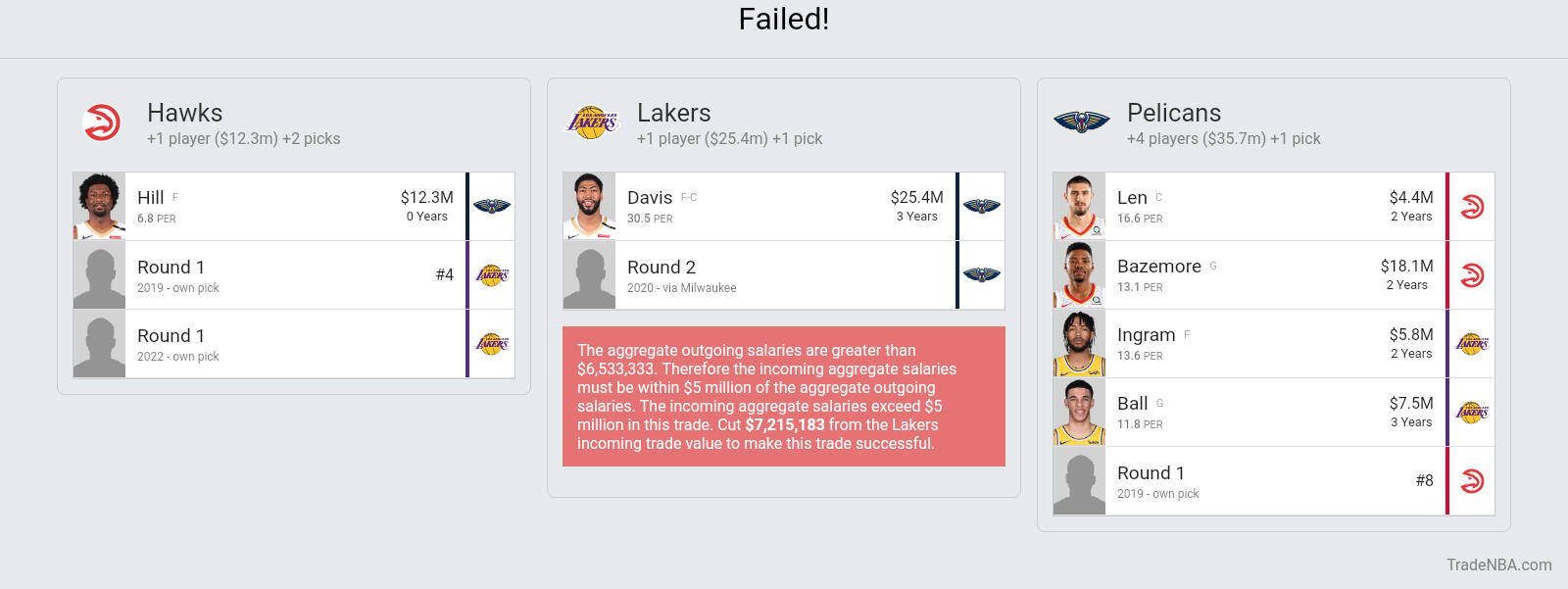Click Hawks logo on Pelicans' #8 pick row
This screenshot has height=589, width=1568.
(1472, 481)
